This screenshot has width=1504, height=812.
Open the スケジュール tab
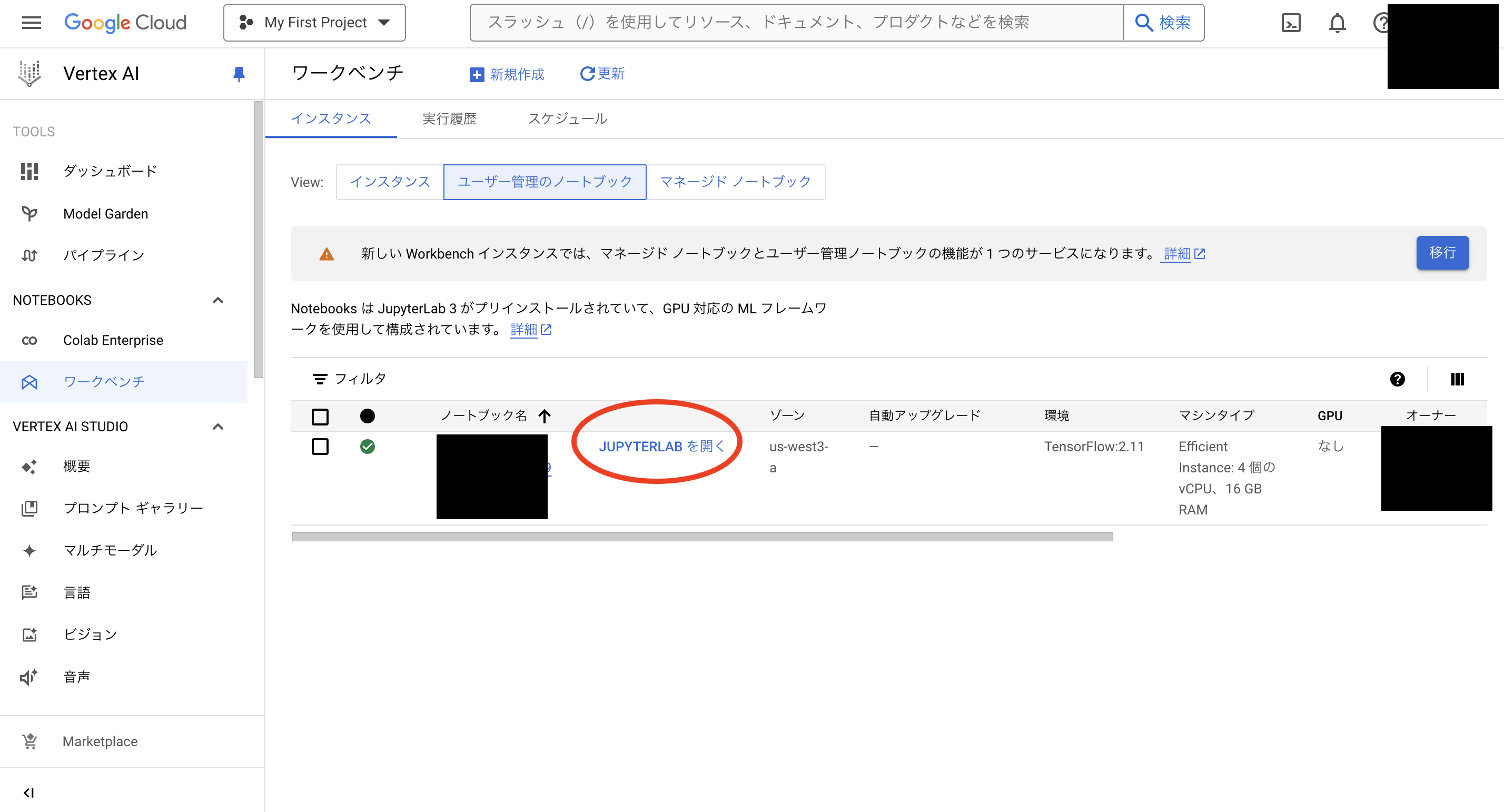point(568,118)
